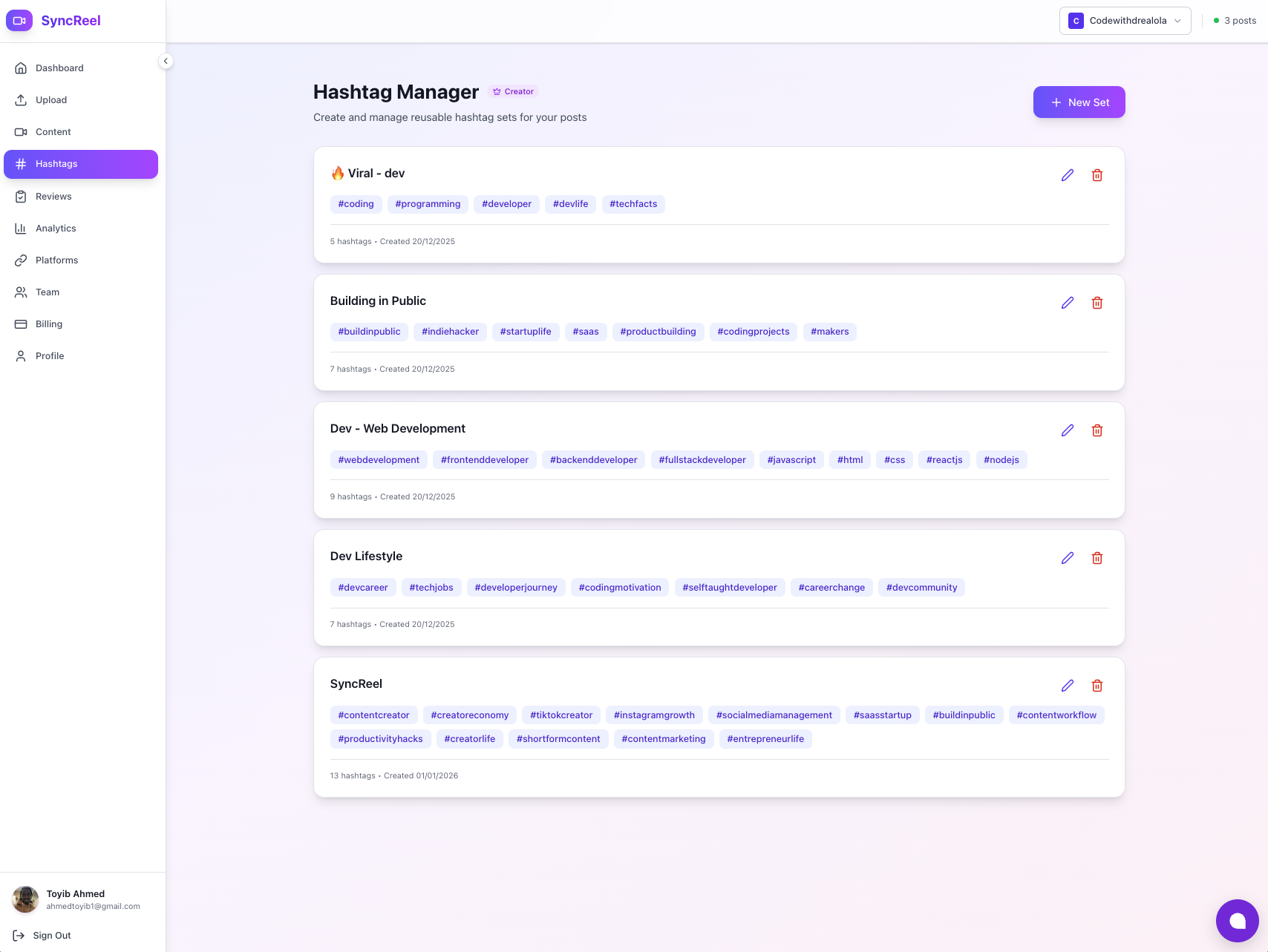
Task: Open the Billing page
Action: [x=48, y=324]
